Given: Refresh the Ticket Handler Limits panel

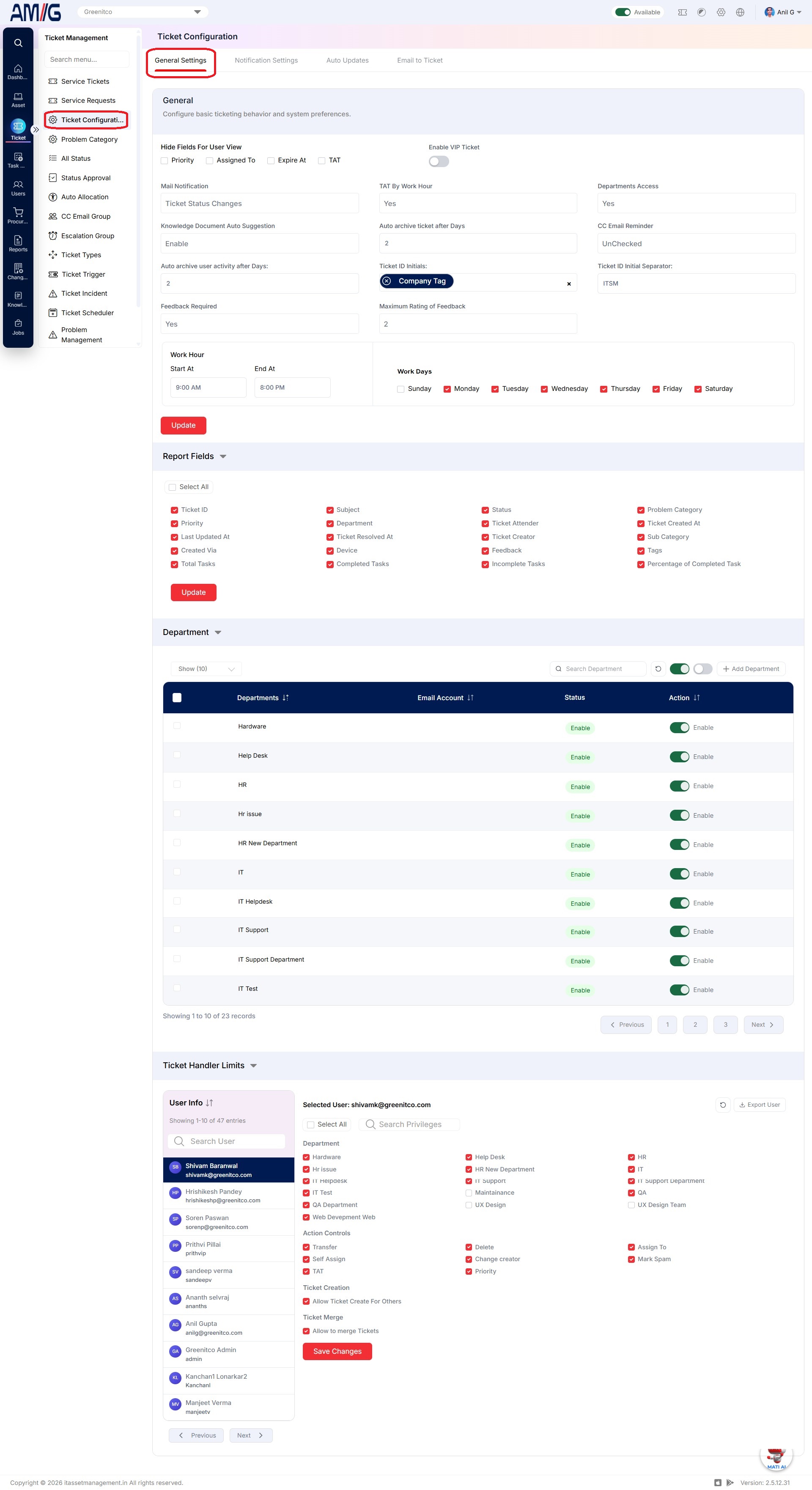Looking at the screenshot, I should click(723, 1105).
